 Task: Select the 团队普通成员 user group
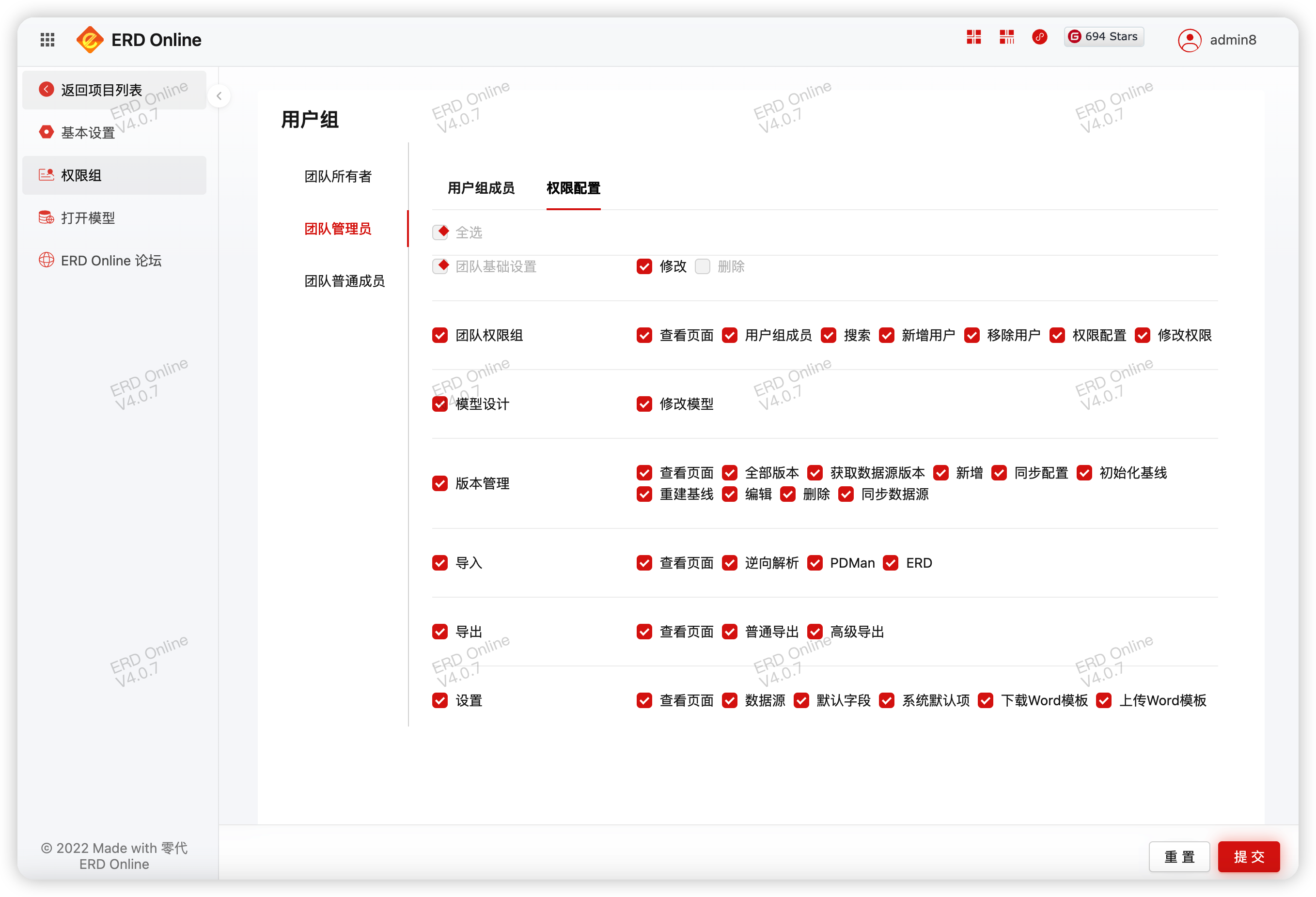(x=345, y=281)
